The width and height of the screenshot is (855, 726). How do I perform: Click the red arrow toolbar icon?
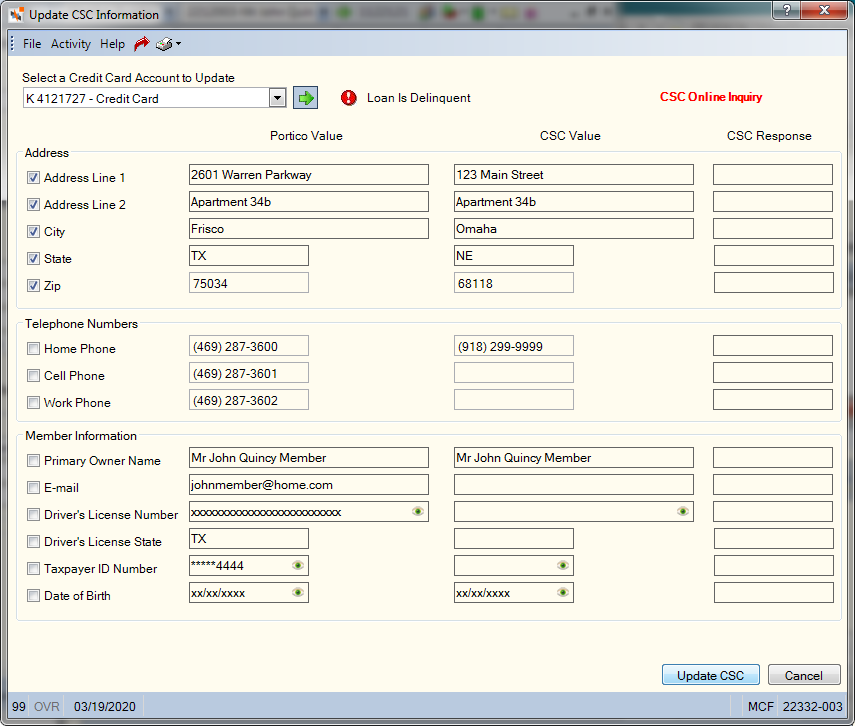click(x=141, y=44)
